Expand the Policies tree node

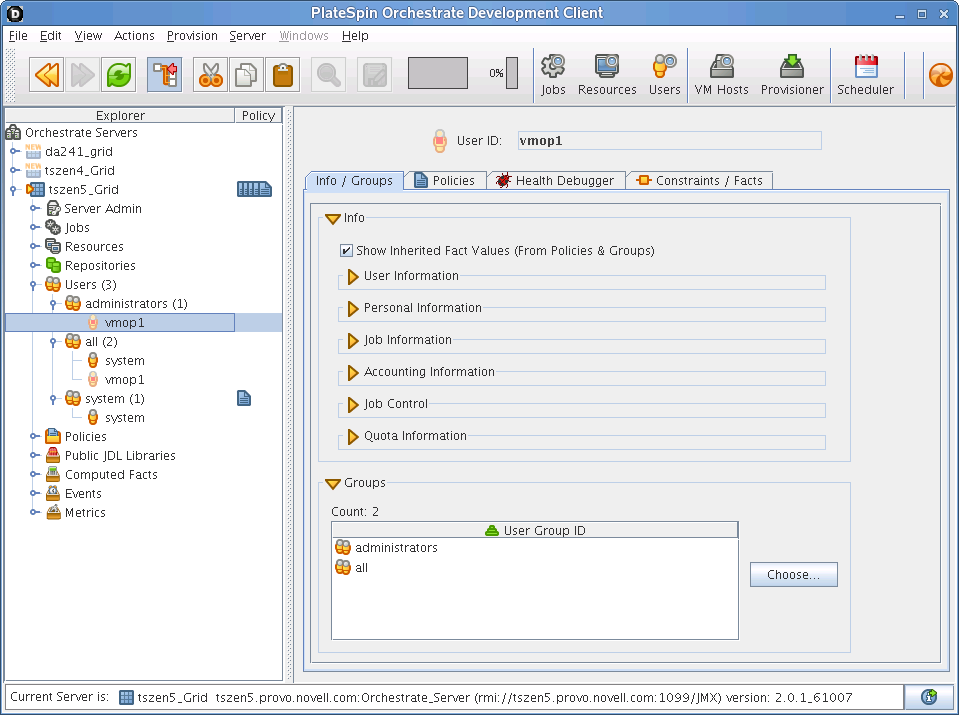pos(35,436)
